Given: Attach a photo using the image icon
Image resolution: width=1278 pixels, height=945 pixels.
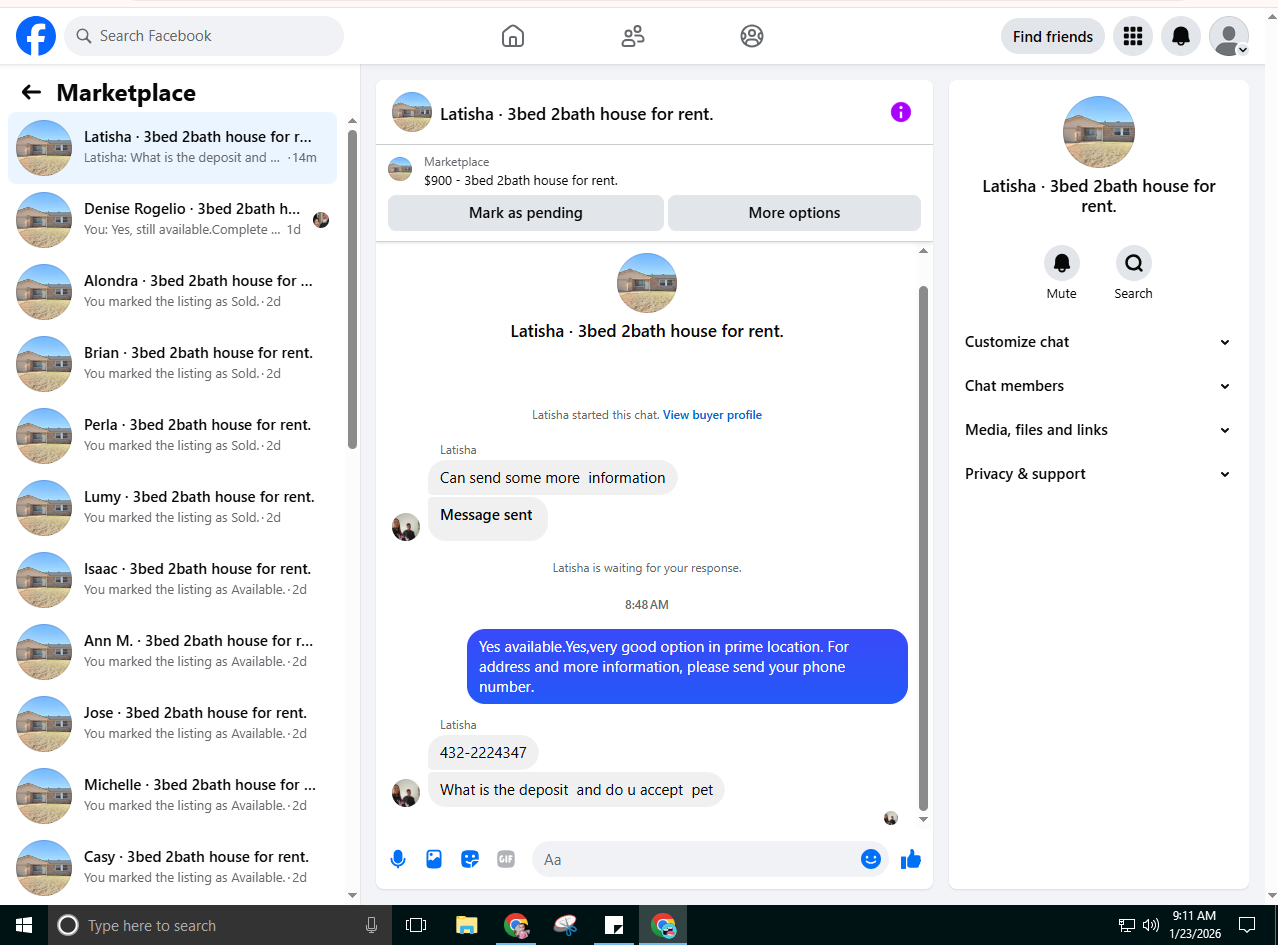Looking at the screenshot, I should pos(434,859).
